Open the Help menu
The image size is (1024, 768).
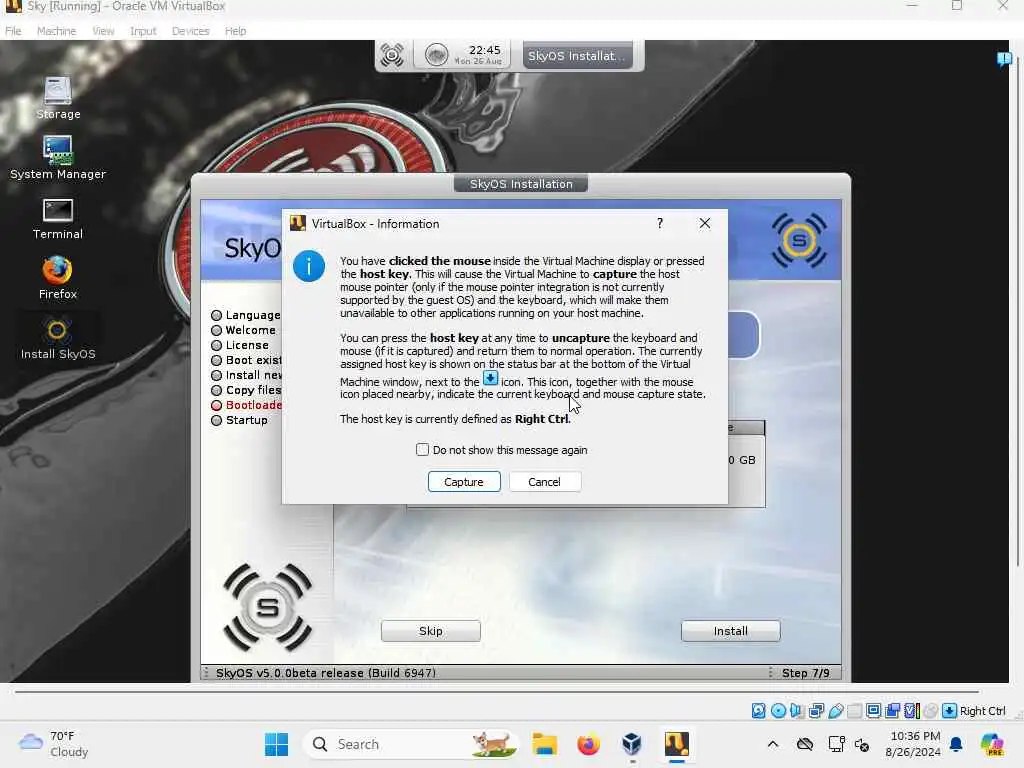point(235,31)
